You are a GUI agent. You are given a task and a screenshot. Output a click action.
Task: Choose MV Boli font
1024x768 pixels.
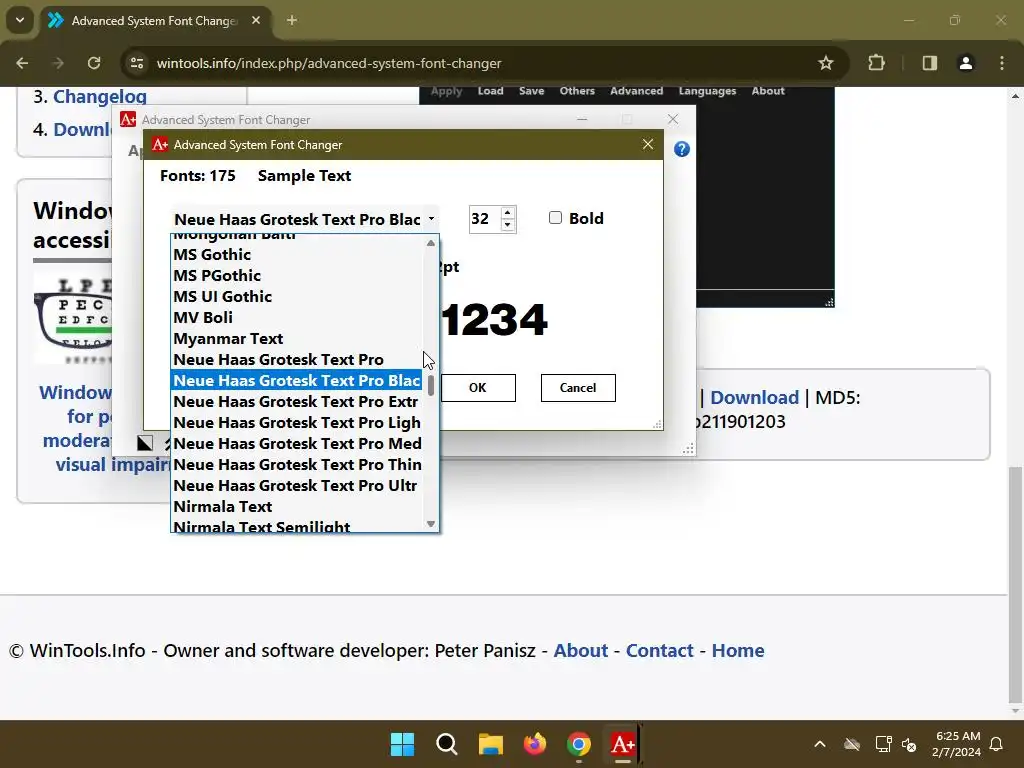(297, 317)
